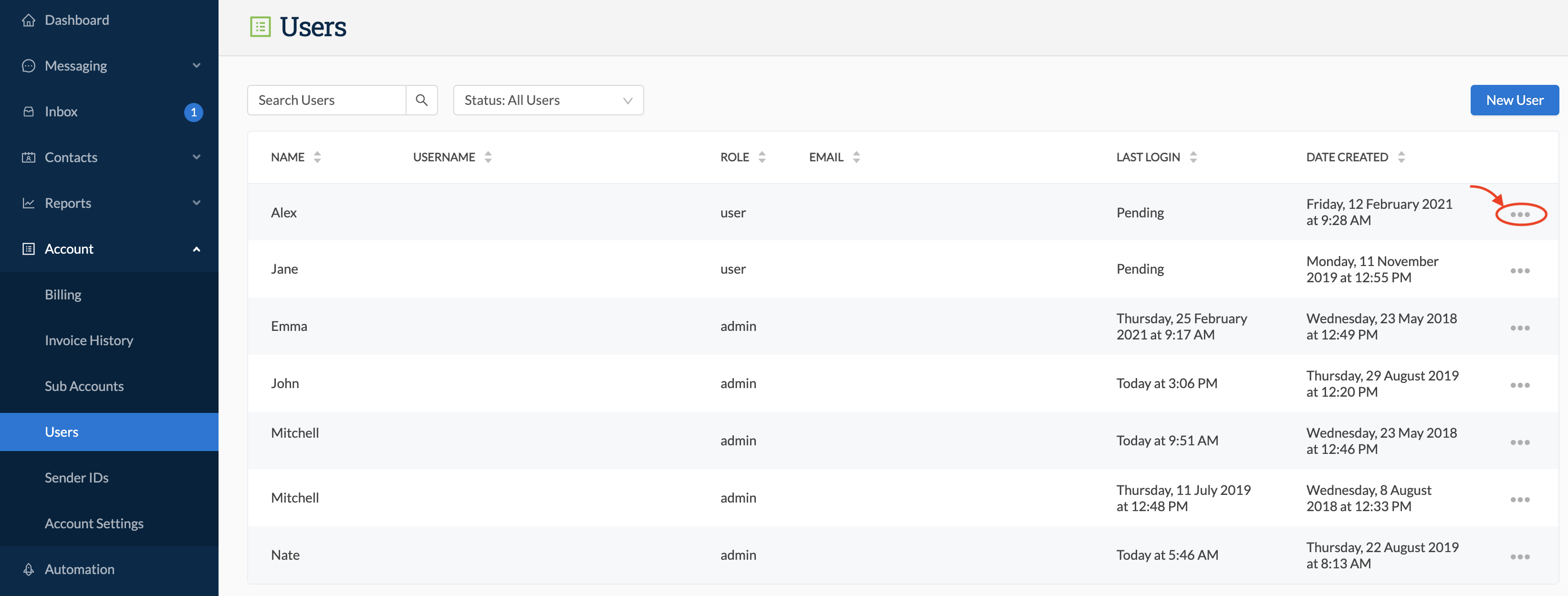Open the Status: All Users dropdown

coord(548,100)
